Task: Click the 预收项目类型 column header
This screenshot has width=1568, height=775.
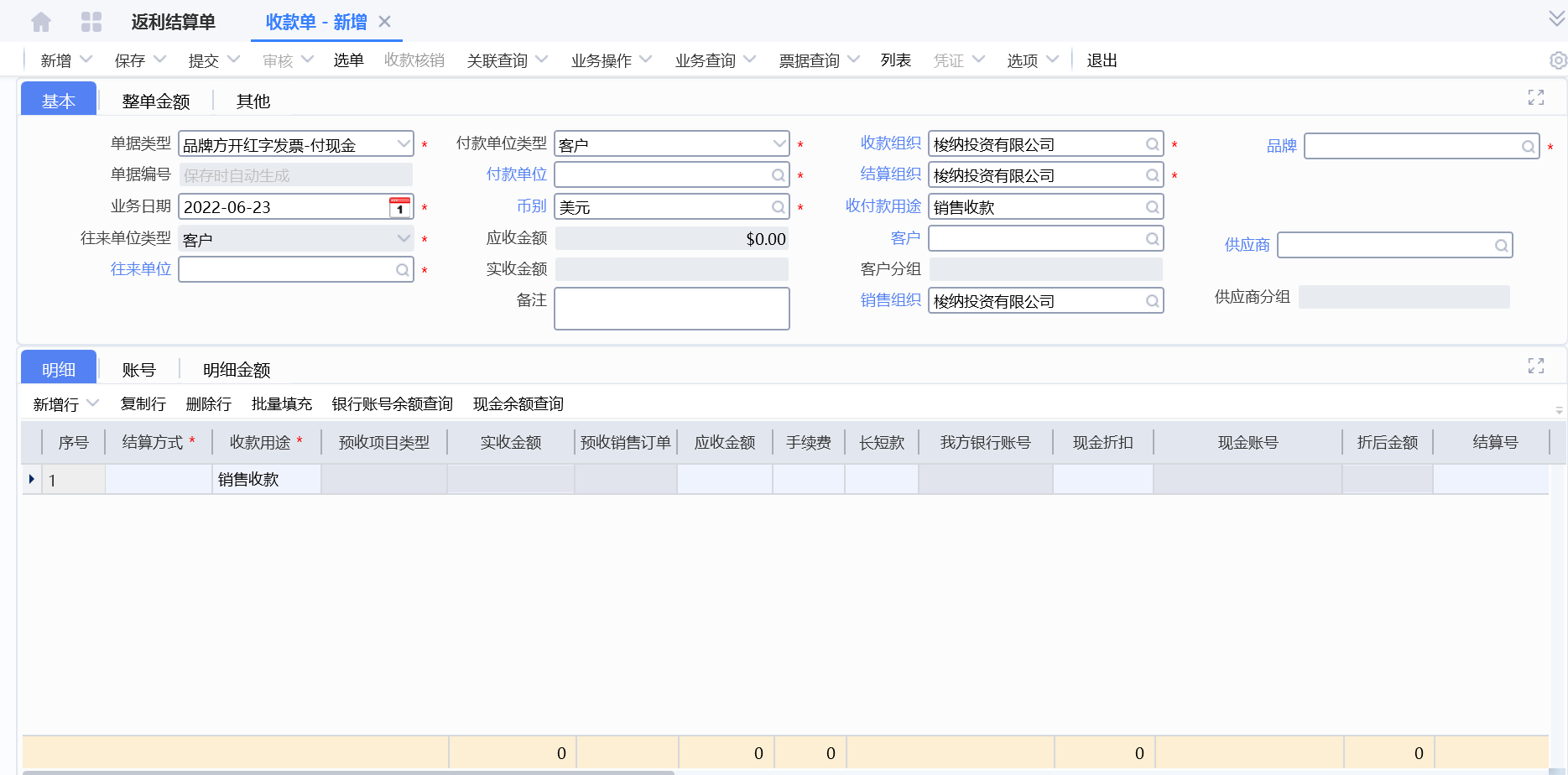Action: click(384, 442)
